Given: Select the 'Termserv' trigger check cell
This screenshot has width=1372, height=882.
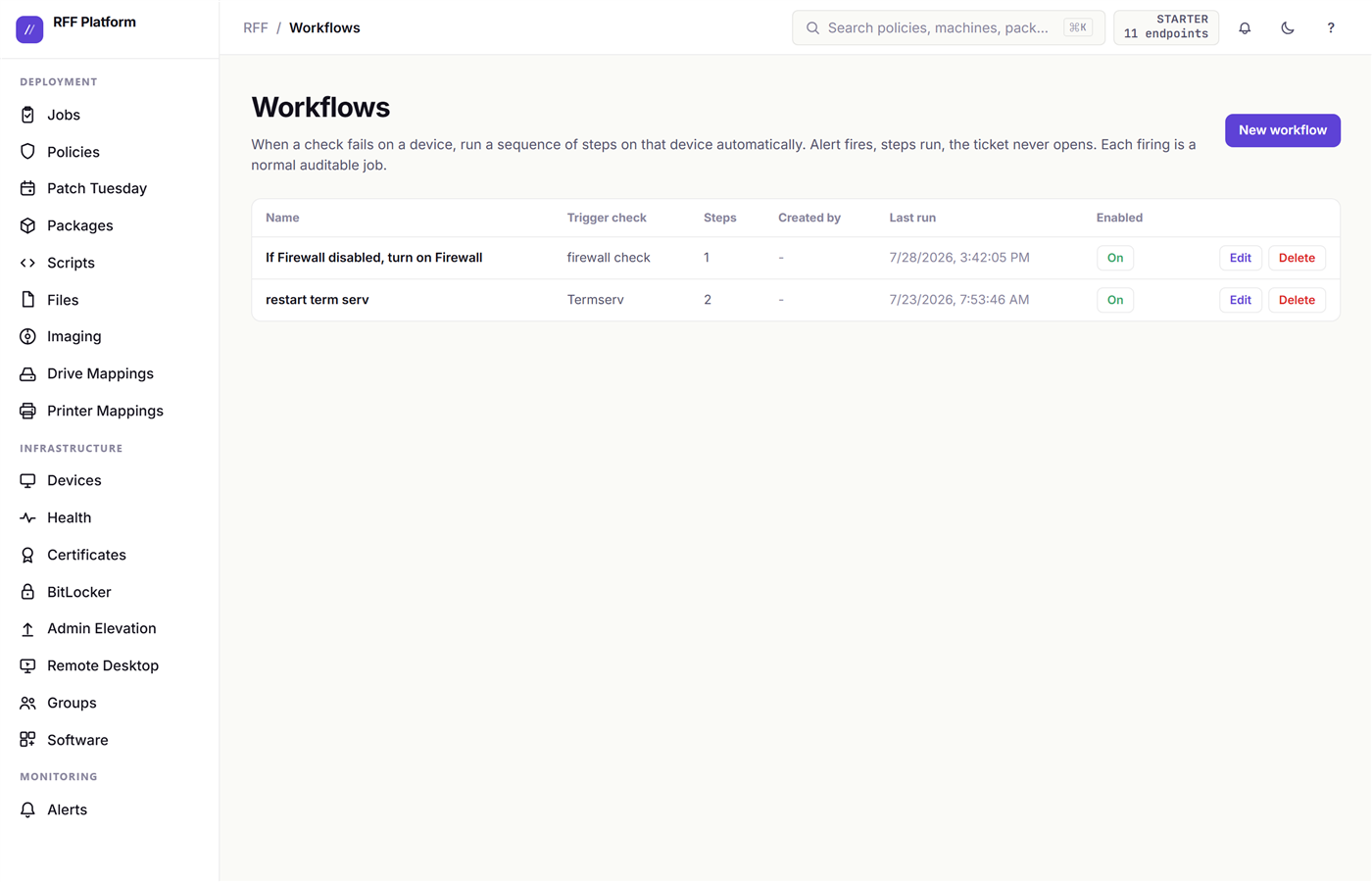Looking at the screenshot, I should 596,300.
